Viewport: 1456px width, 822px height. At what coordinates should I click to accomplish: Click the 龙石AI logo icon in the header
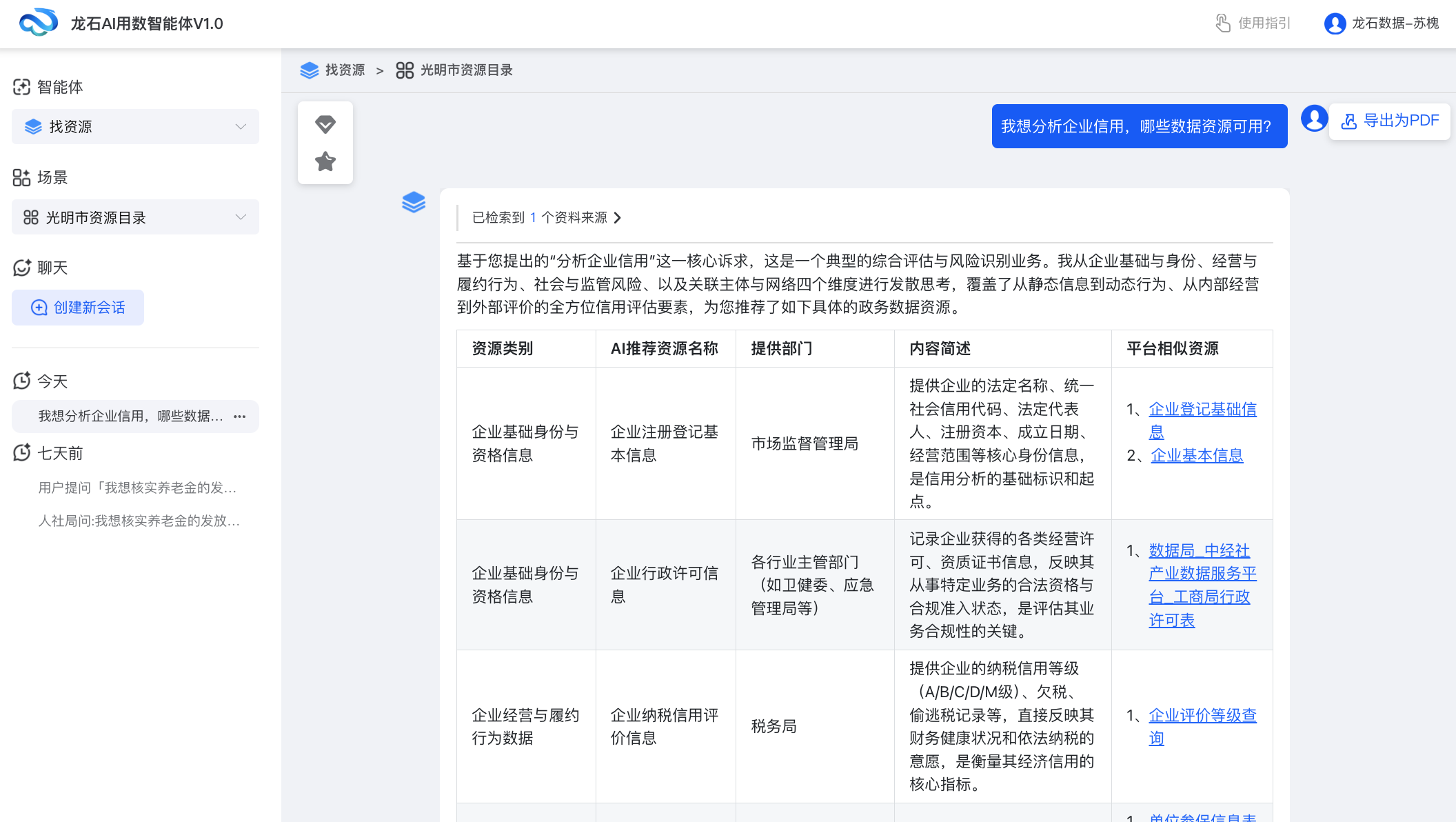pos(39,23)
